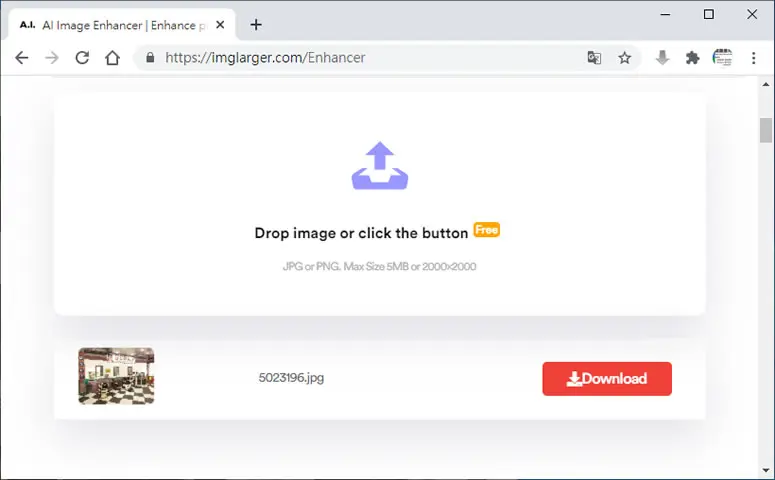Click the gray download arrow extension
Viewport: 775px width, 480px height.
pyautogui.click(x=662, y=57)
